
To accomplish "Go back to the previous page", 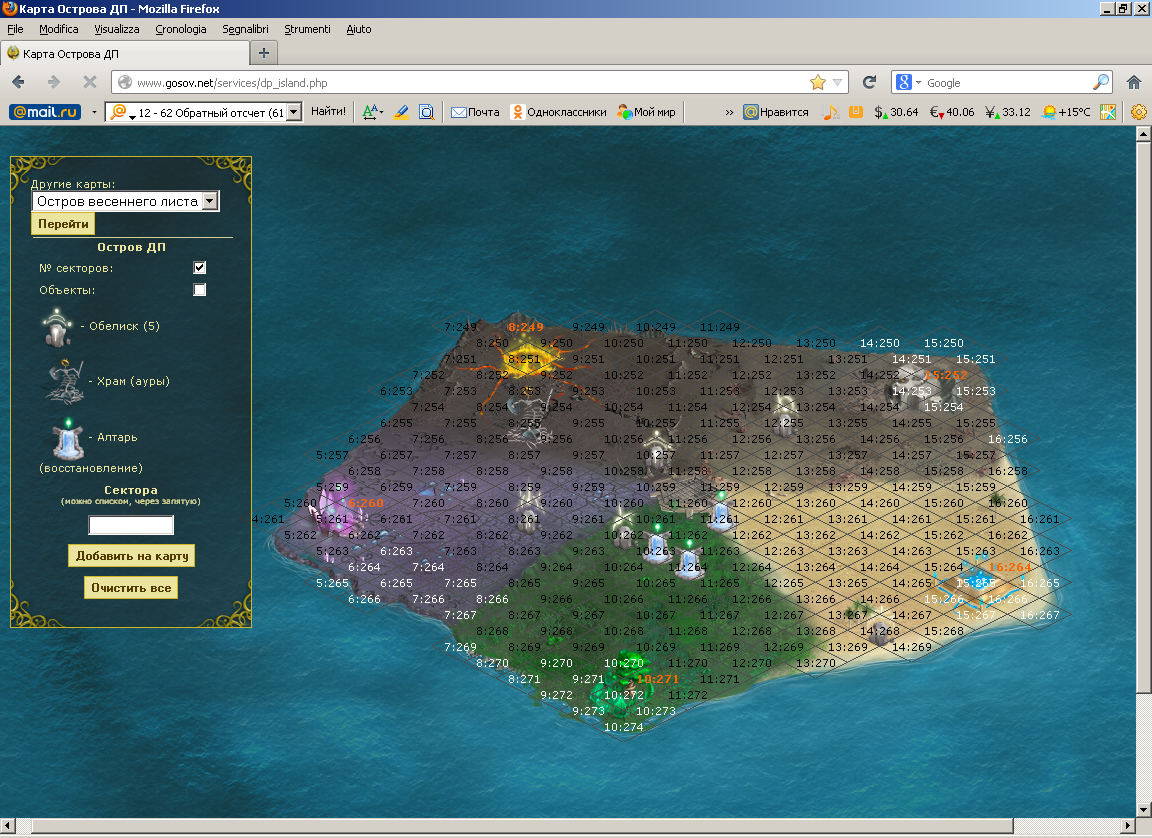I will (18, 82).
